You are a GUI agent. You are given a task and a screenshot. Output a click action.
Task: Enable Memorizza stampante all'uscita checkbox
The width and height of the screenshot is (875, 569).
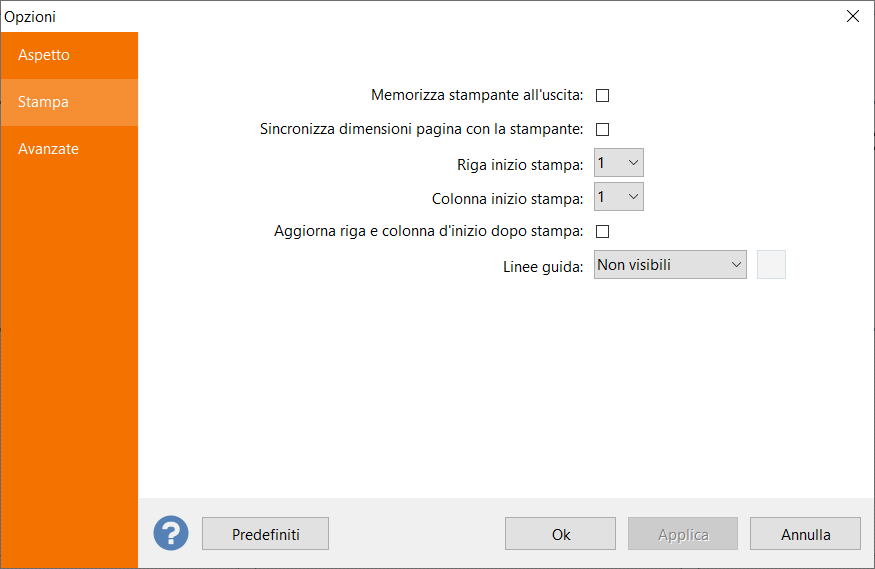click(603, 96)
